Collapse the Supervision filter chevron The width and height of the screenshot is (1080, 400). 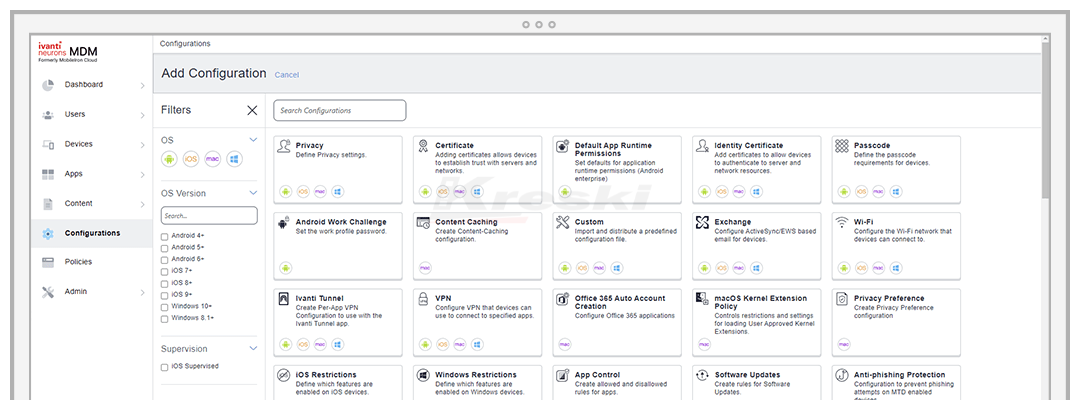click(x=253, y=348)
